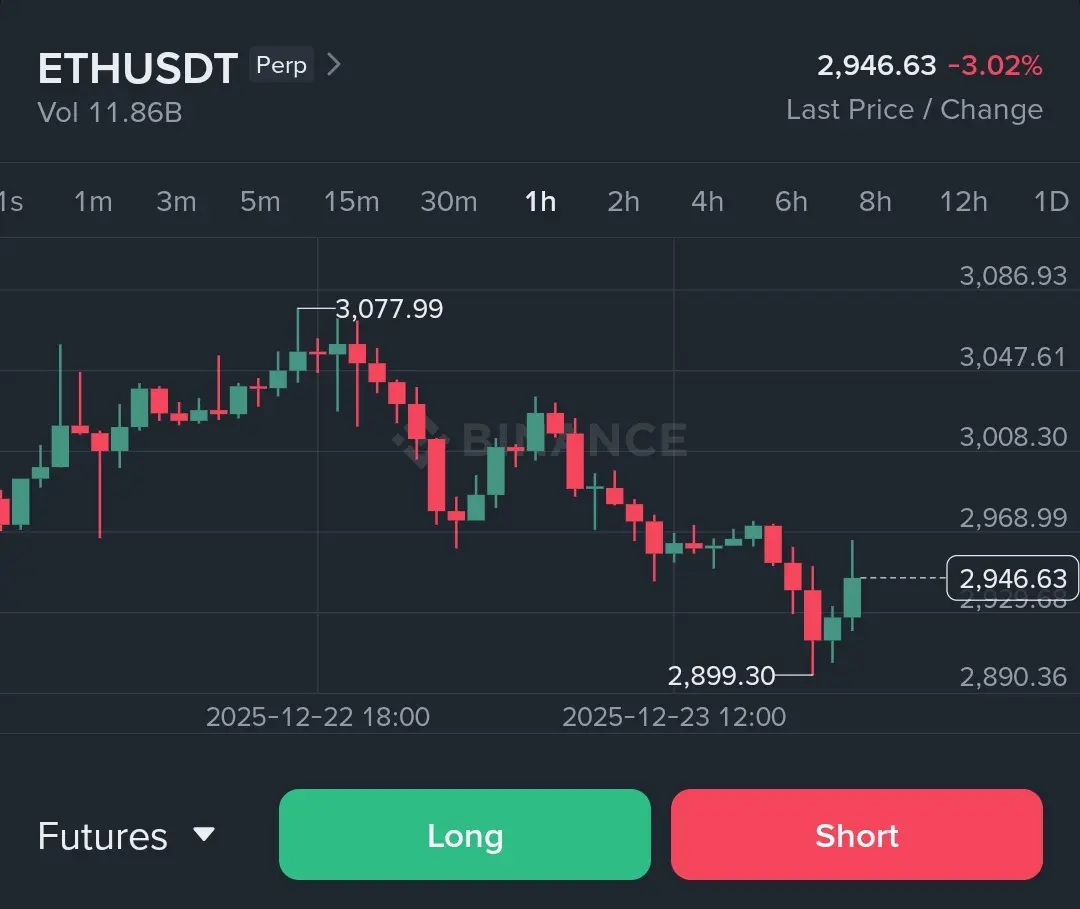Select the 1m timeframe tab
This screenshot has width=1080, height=909.
(x=93, y=202)
